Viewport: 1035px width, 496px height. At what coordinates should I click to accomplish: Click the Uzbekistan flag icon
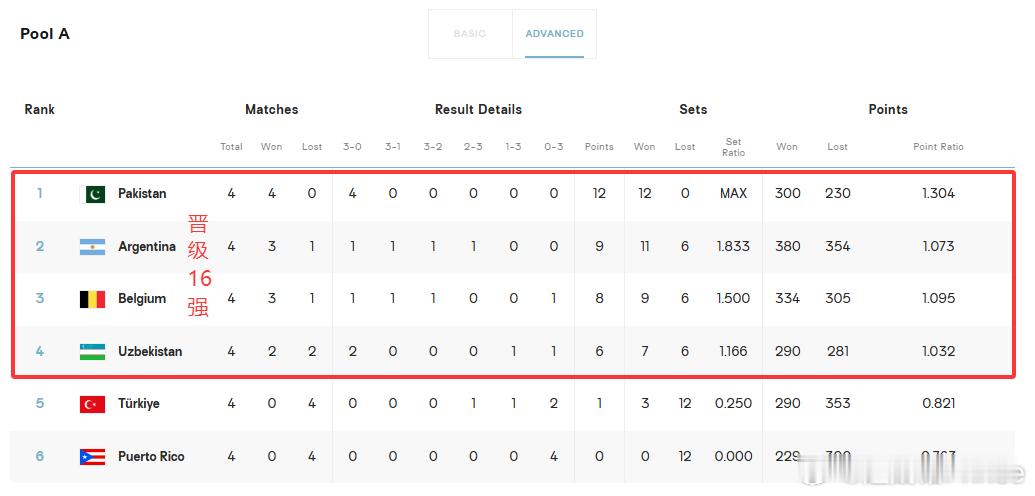pos(92,351)
